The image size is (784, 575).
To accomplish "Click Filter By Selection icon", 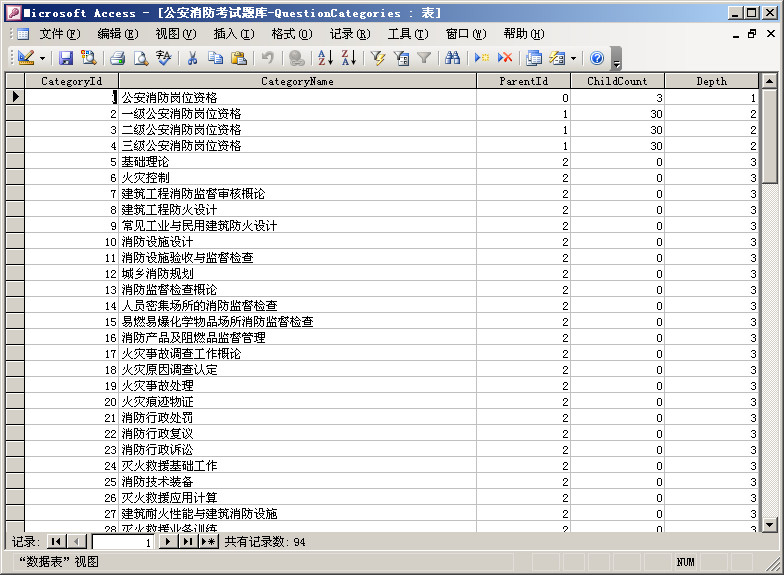I will (378, 58).
